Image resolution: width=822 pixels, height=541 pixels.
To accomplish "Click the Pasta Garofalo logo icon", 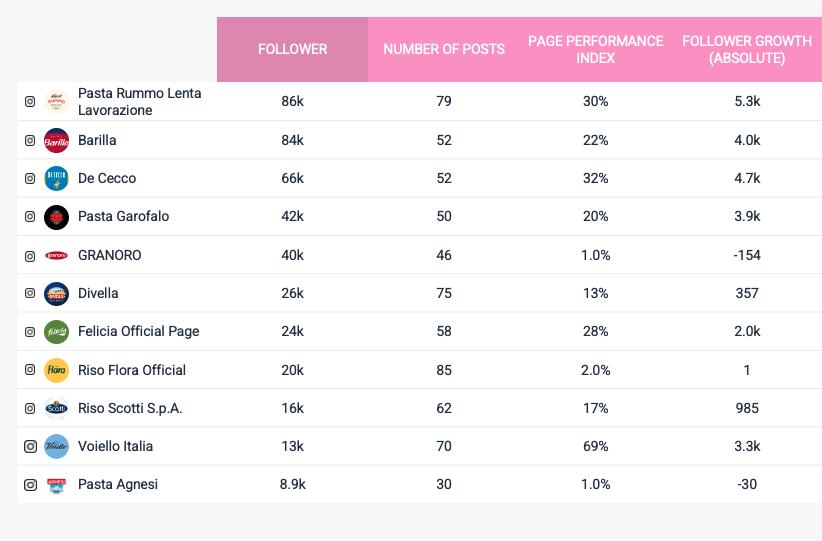I will [x=57, y=217].
